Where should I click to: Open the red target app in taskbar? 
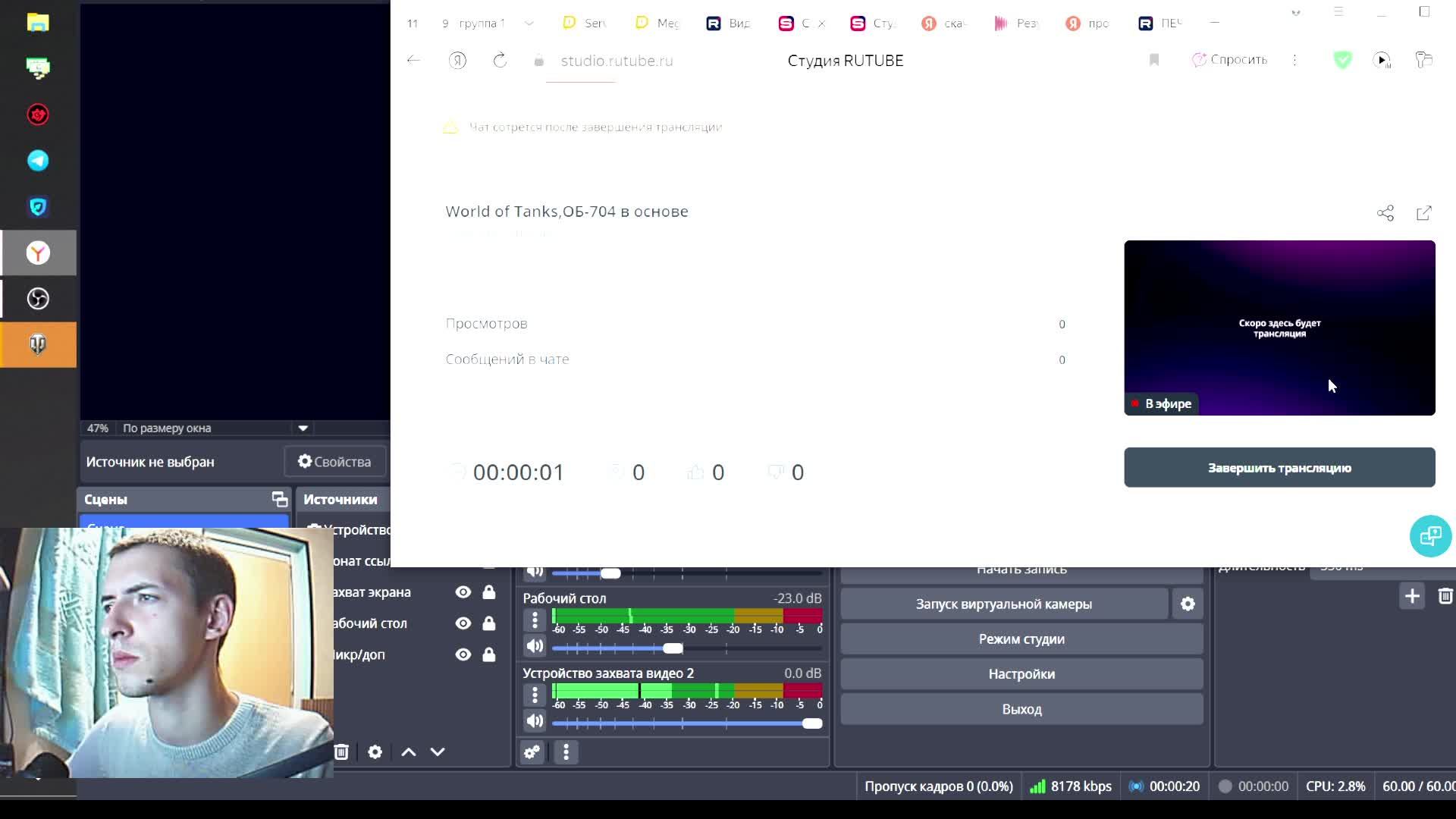pyautogui.click(x=38, y=115)
